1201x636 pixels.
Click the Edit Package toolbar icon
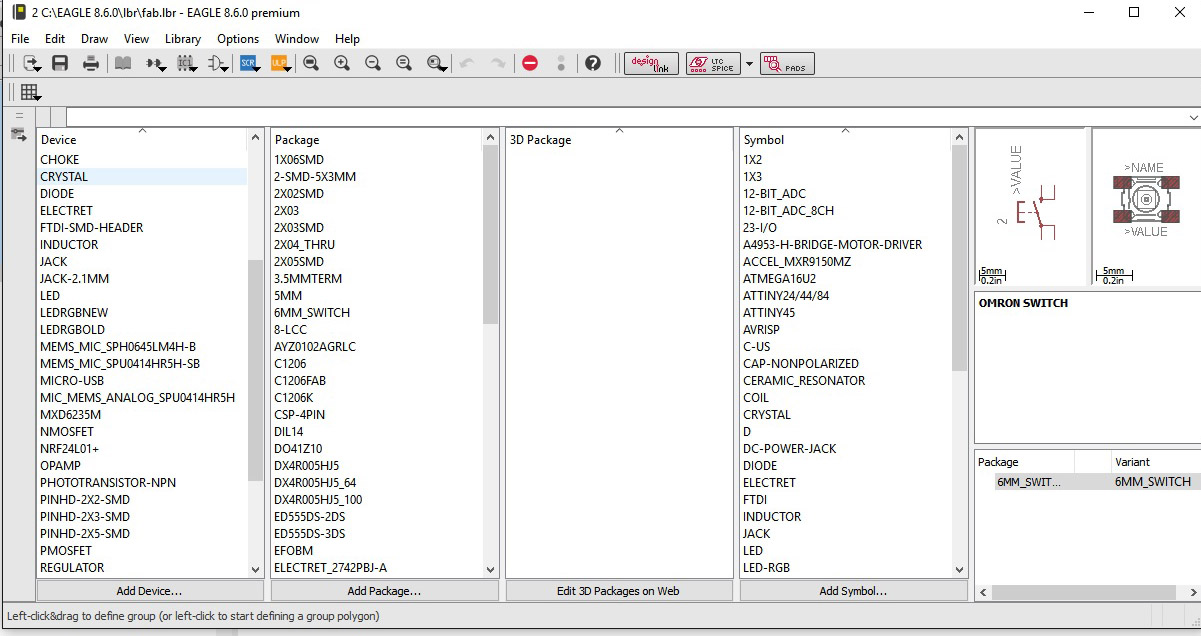pyautogui.click(x=186, y=63)
